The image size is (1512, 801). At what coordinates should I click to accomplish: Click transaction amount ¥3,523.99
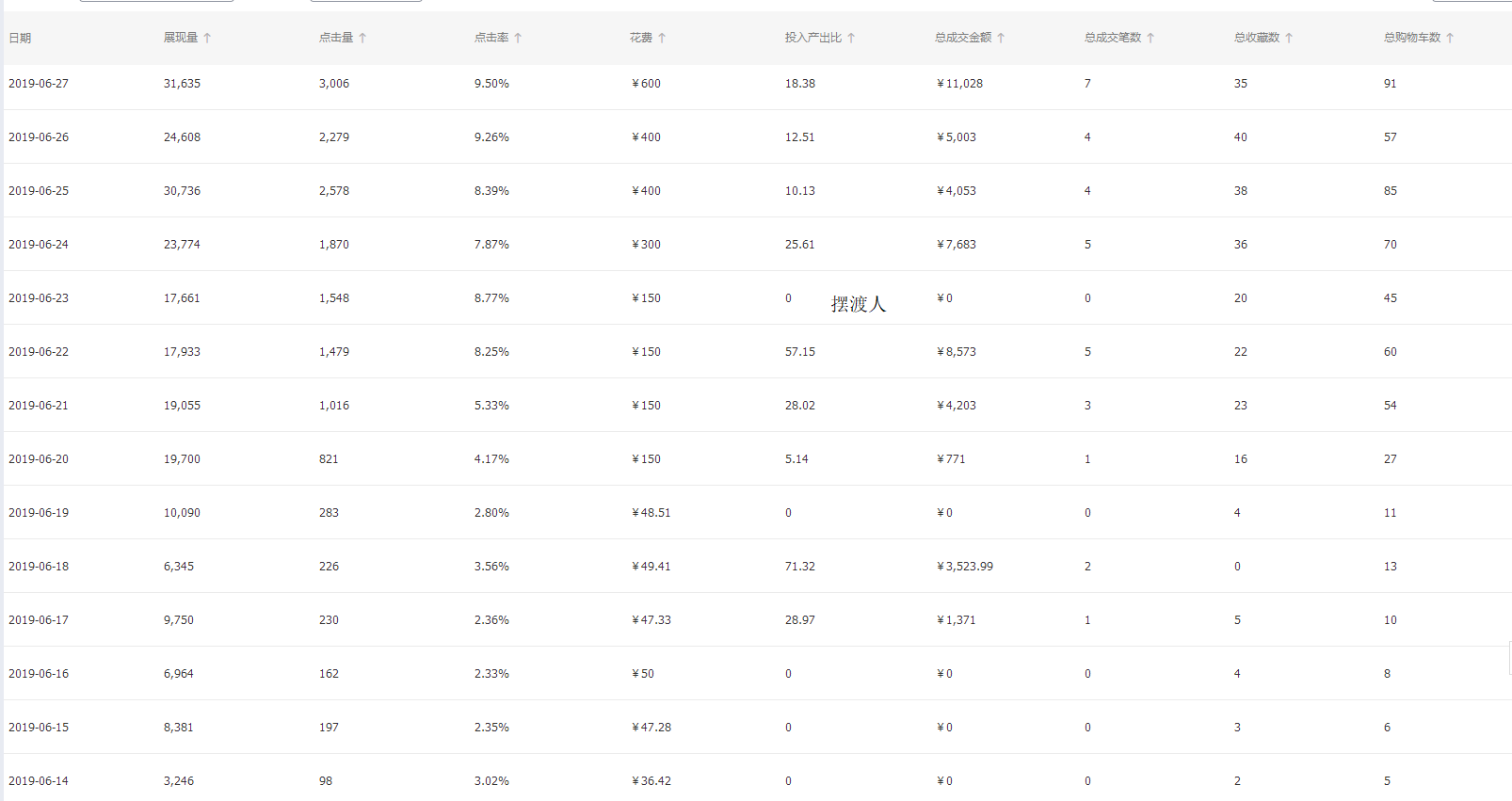[965, 567]
